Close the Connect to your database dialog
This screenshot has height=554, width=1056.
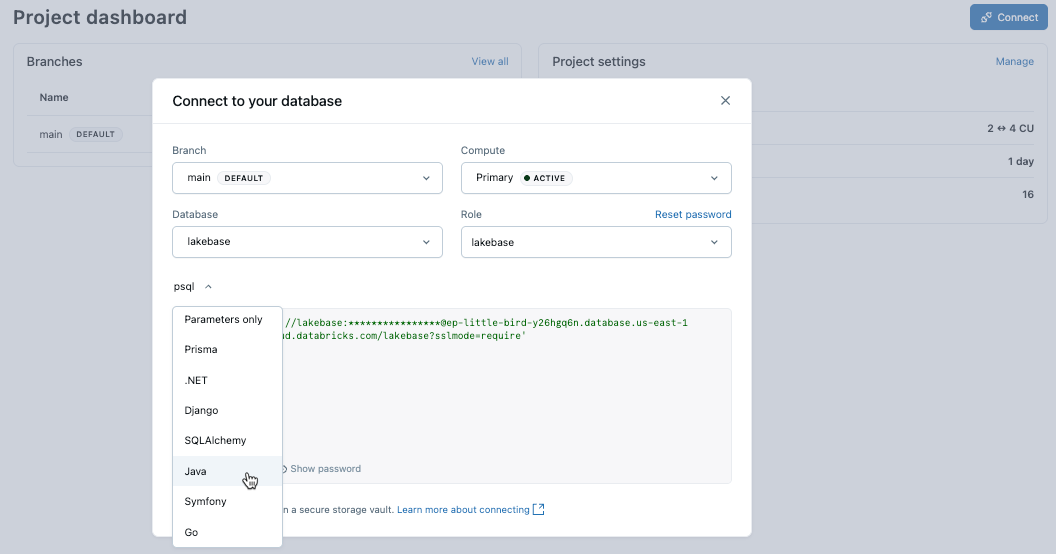[725, 101]
